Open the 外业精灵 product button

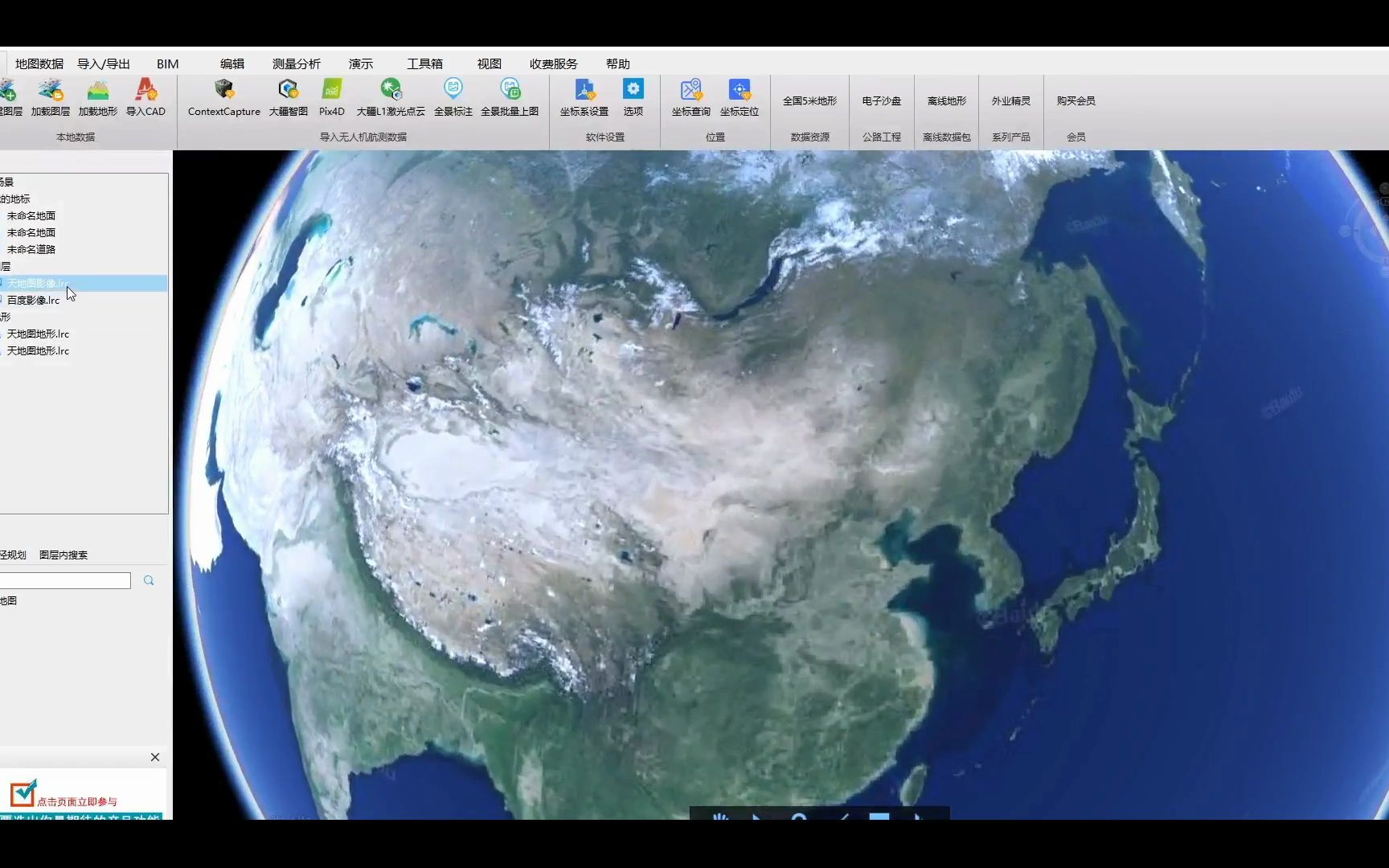[x=1011, y=100]
